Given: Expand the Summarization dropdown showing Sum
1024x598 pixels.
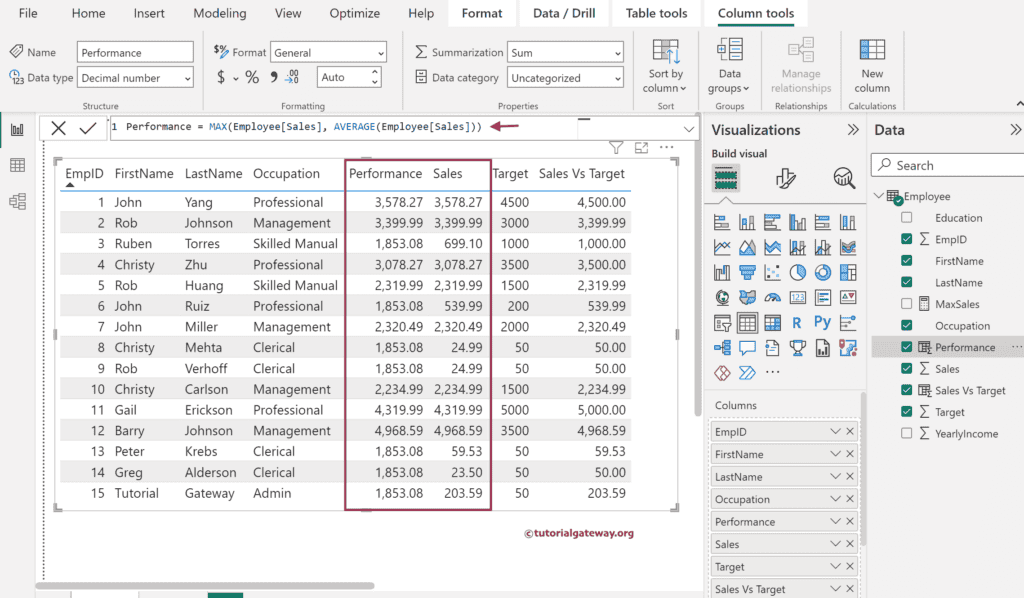Looking at the screenshot, I should [565, 52].
